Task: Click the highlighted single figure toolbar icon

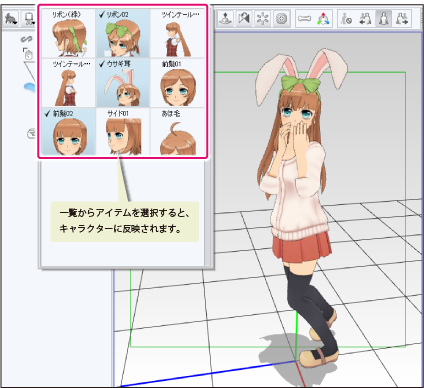Action: [384, 18]
